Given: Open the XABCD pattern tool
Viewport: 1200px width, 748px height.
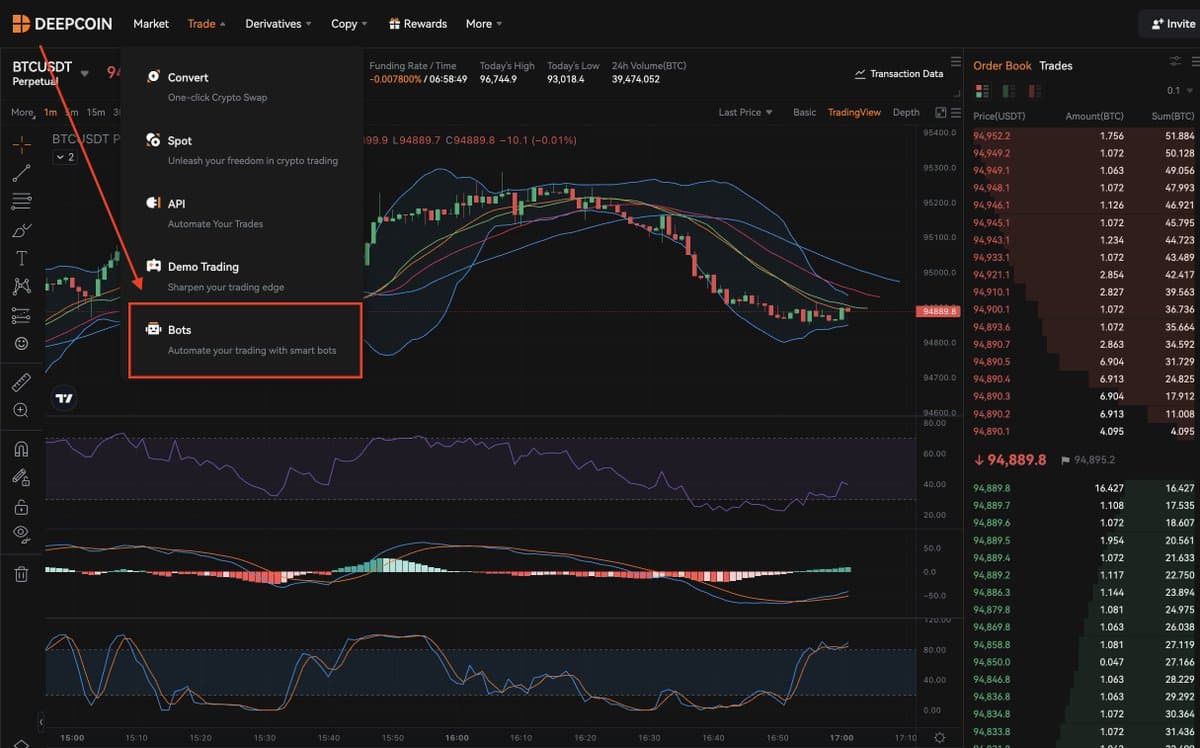Looking at the screenshot, I should (20, 286).
